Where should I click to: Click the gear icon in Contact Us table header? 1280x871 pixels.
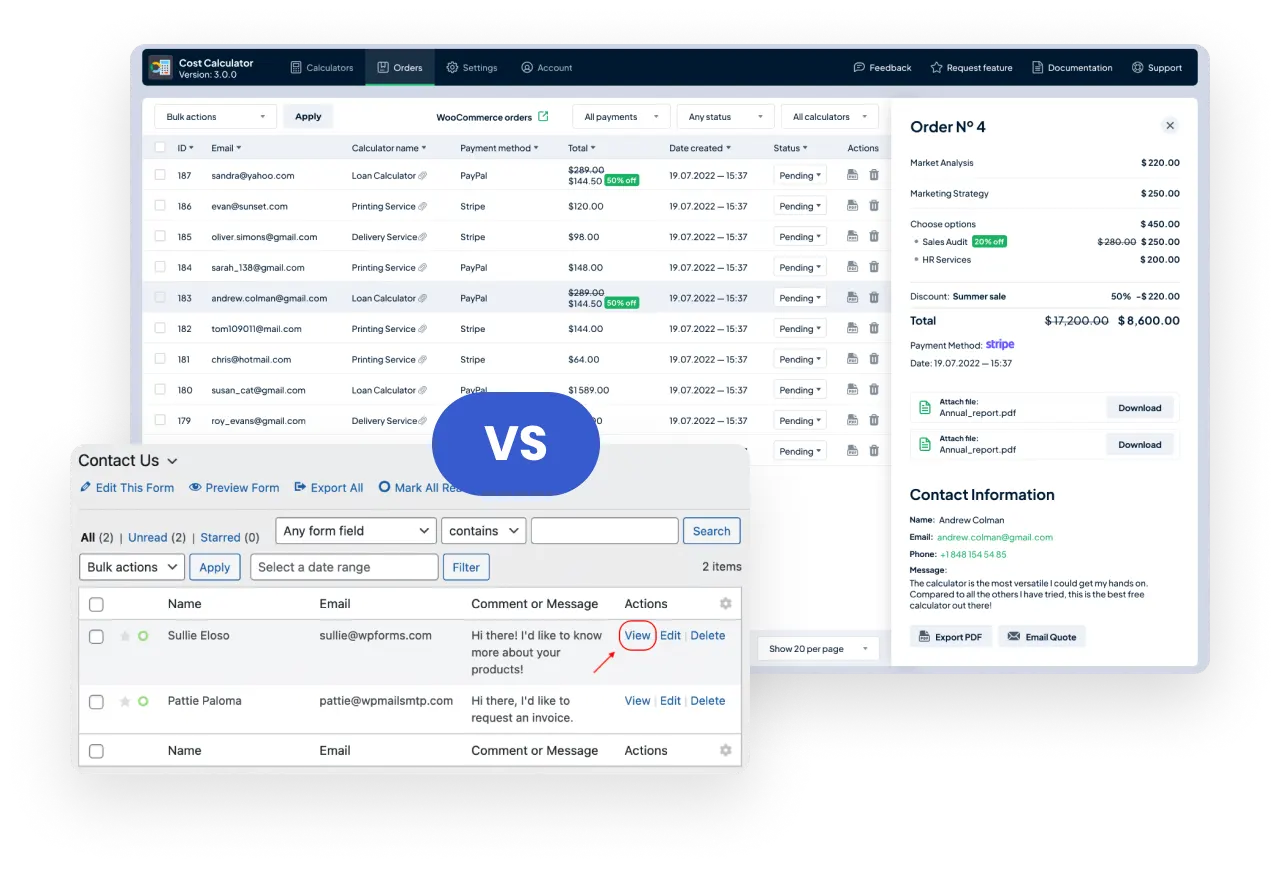(725, 604)
